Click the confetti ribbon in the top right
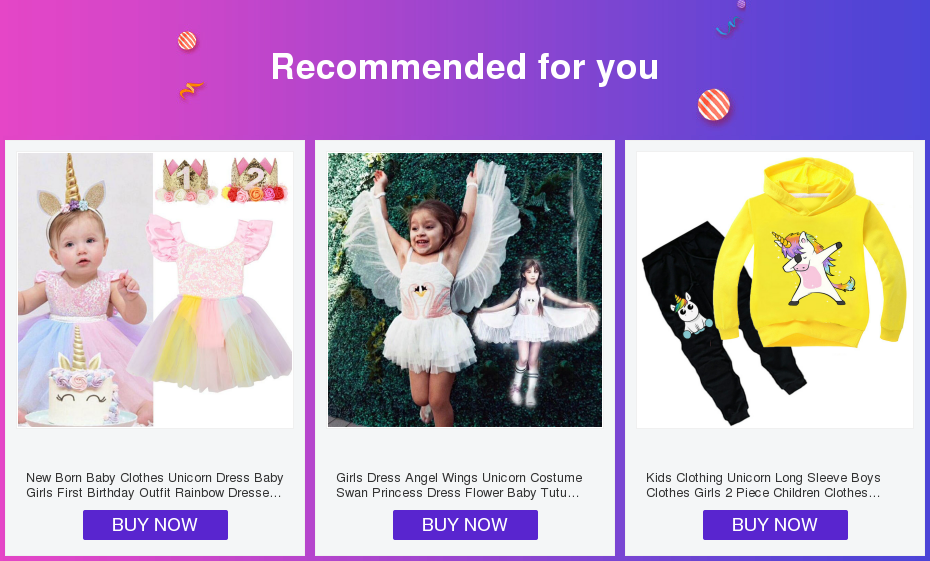The width and height of the screenshot is (930, 561). (x=729, y=24)
